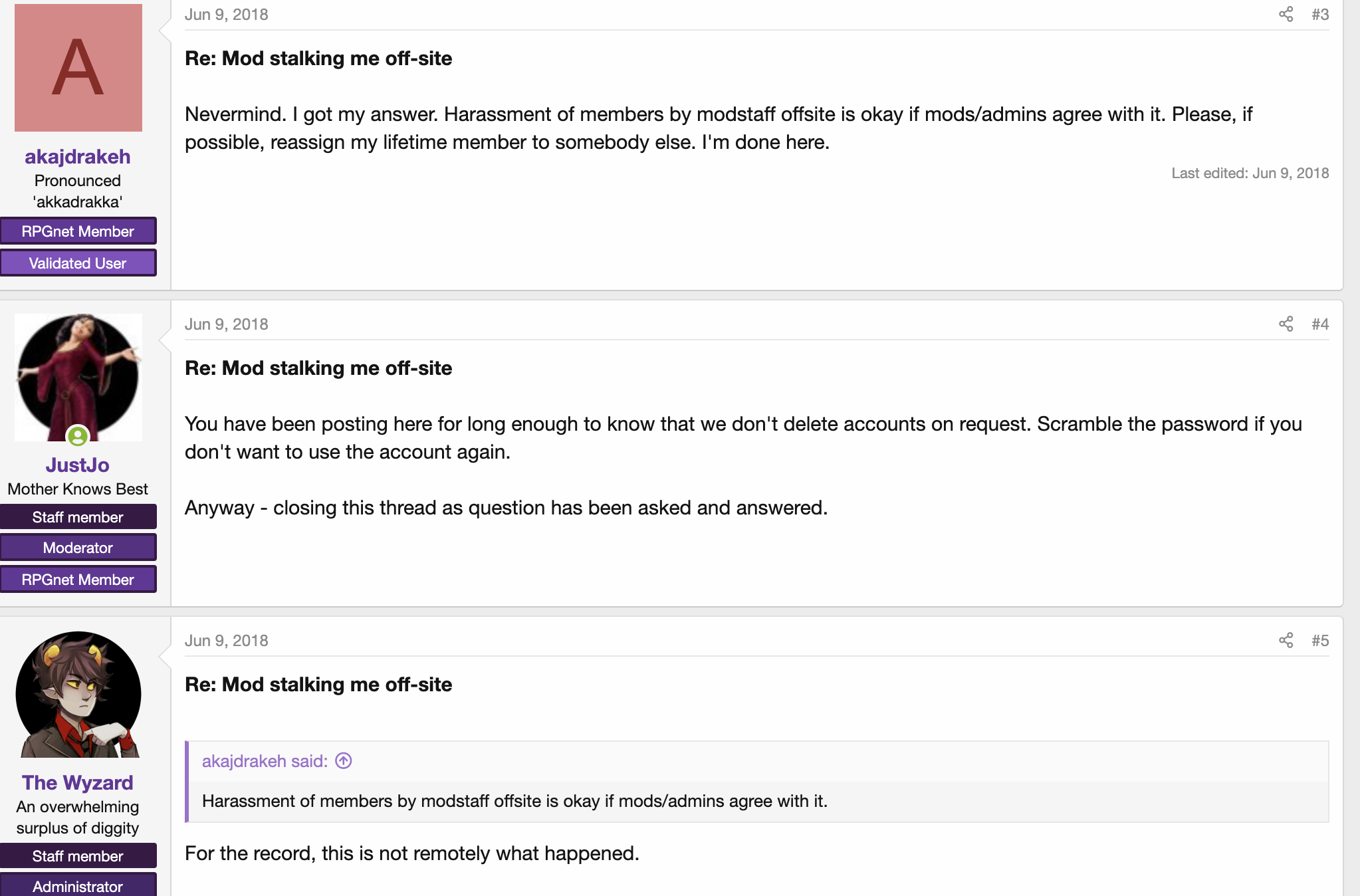The height and width of the screenshot is (896, 1360).
Task: Open JustJo's avatar image
Action: tap(78, 378)
